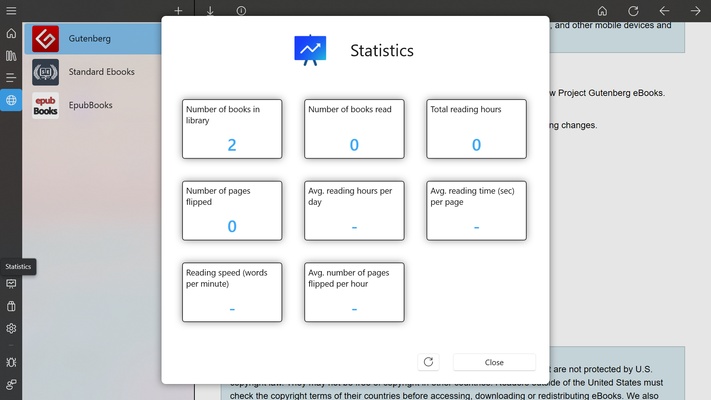Select the Gutenberg catalog

(93, 39)
